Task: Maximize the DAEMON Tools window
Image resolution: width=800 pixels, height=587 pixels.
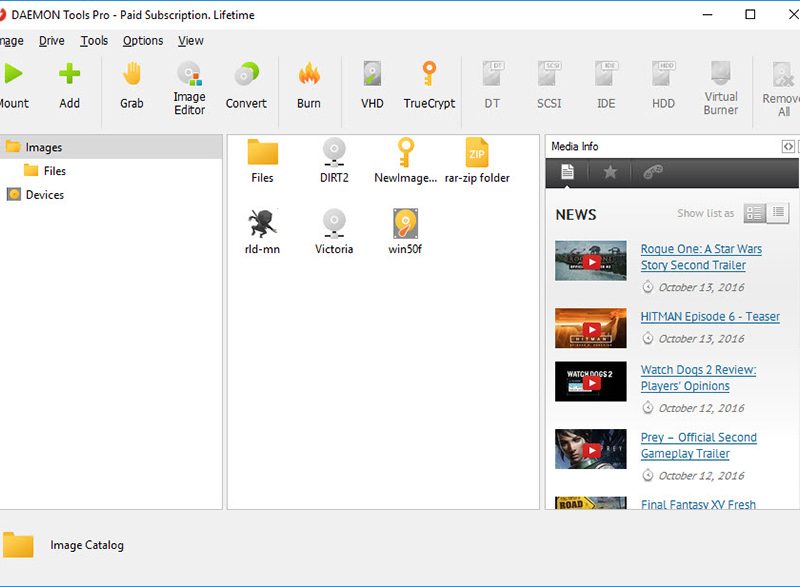Action: click(x=750, y=14)
